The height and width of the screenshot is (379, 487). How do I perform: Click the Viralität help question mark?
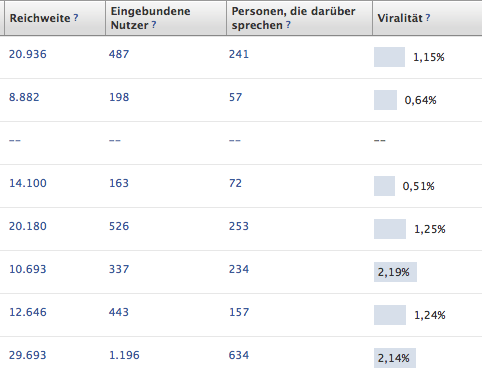(428, 18)
